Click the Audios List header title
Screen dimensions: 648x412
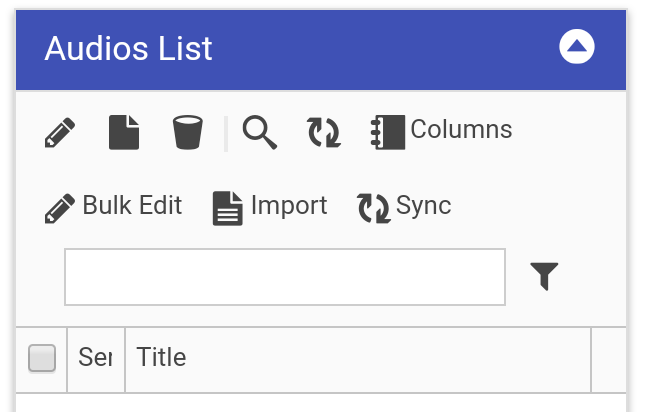pos(129,48)
